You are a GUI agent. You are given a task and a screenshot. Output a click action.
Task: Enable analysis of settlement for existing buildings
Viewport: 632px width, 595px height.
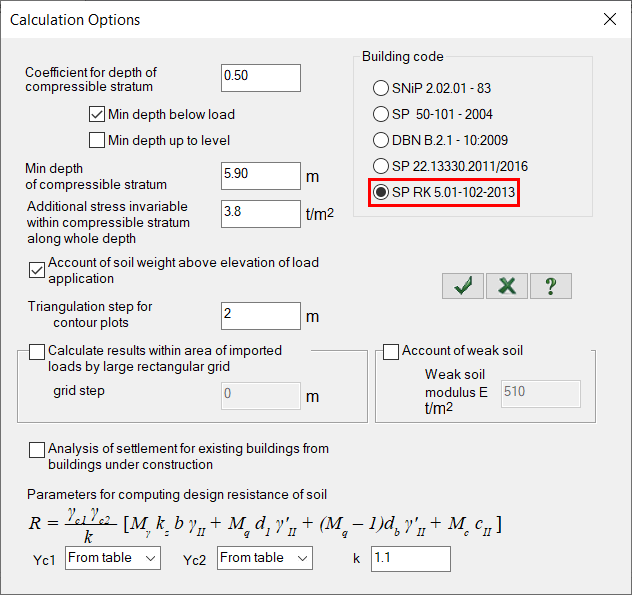click(x=38, y=449)
